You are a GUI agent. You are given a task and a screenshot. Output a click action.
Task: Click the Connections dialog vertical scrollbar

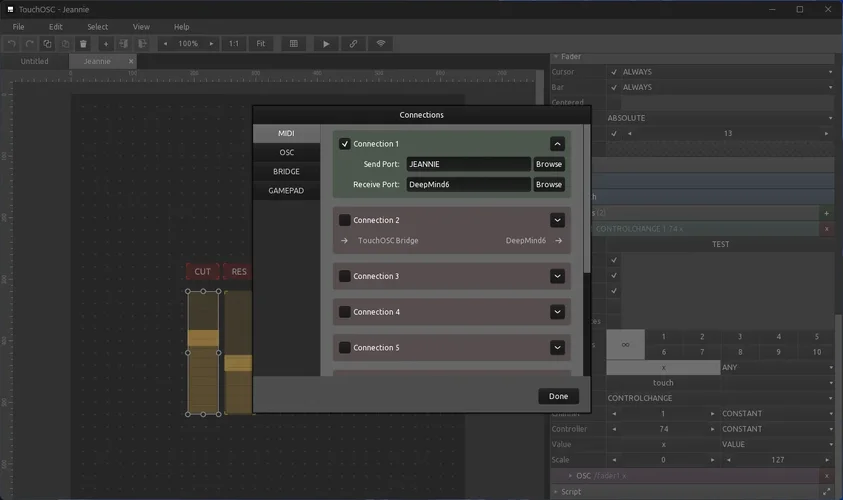click(x=587, y=200)
